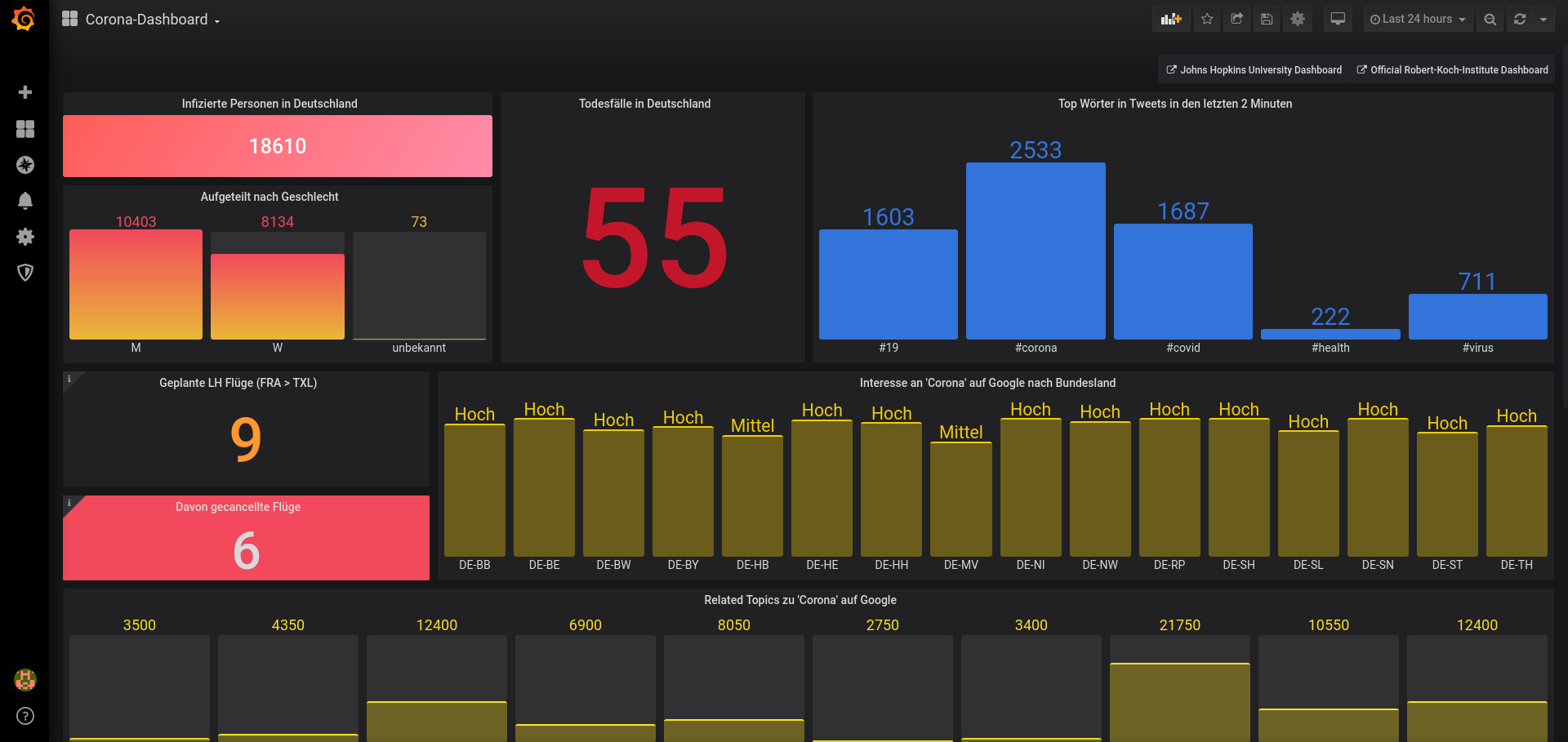Image resolution: width=1568 pixels, height=742 pixels.
Task: Open the Server Admin shield icon
Action: tap(25, 273)
